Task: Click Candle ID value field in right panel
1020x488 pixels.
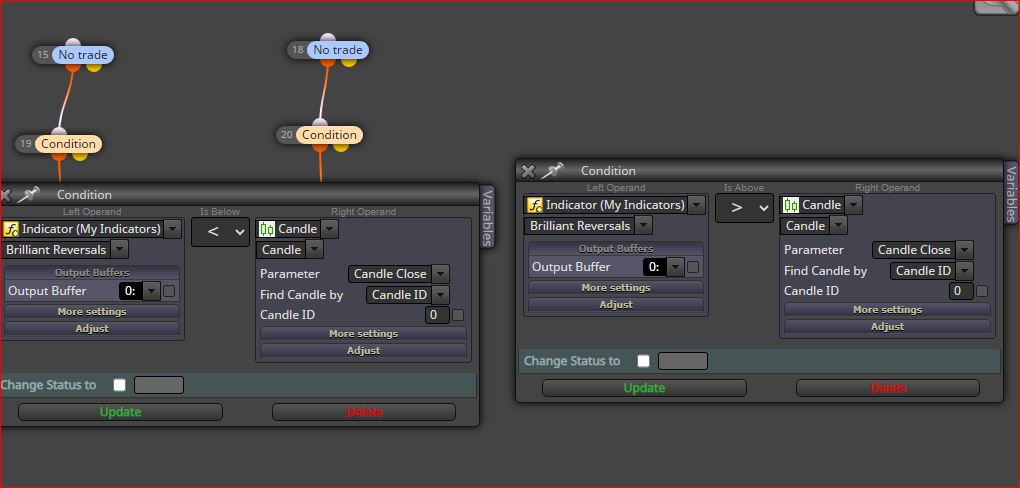Action: coord(961,291)
